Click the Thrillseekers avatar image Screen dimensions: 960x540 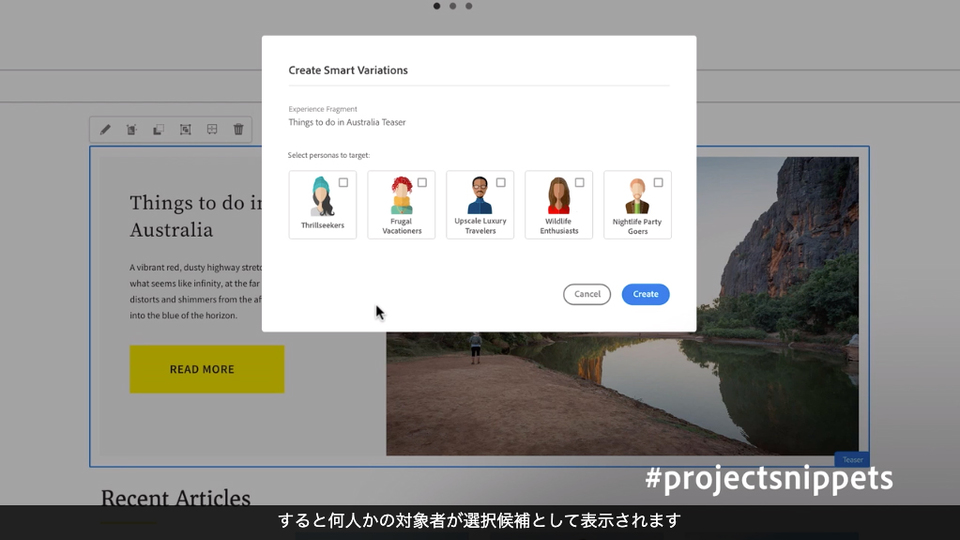321,196
